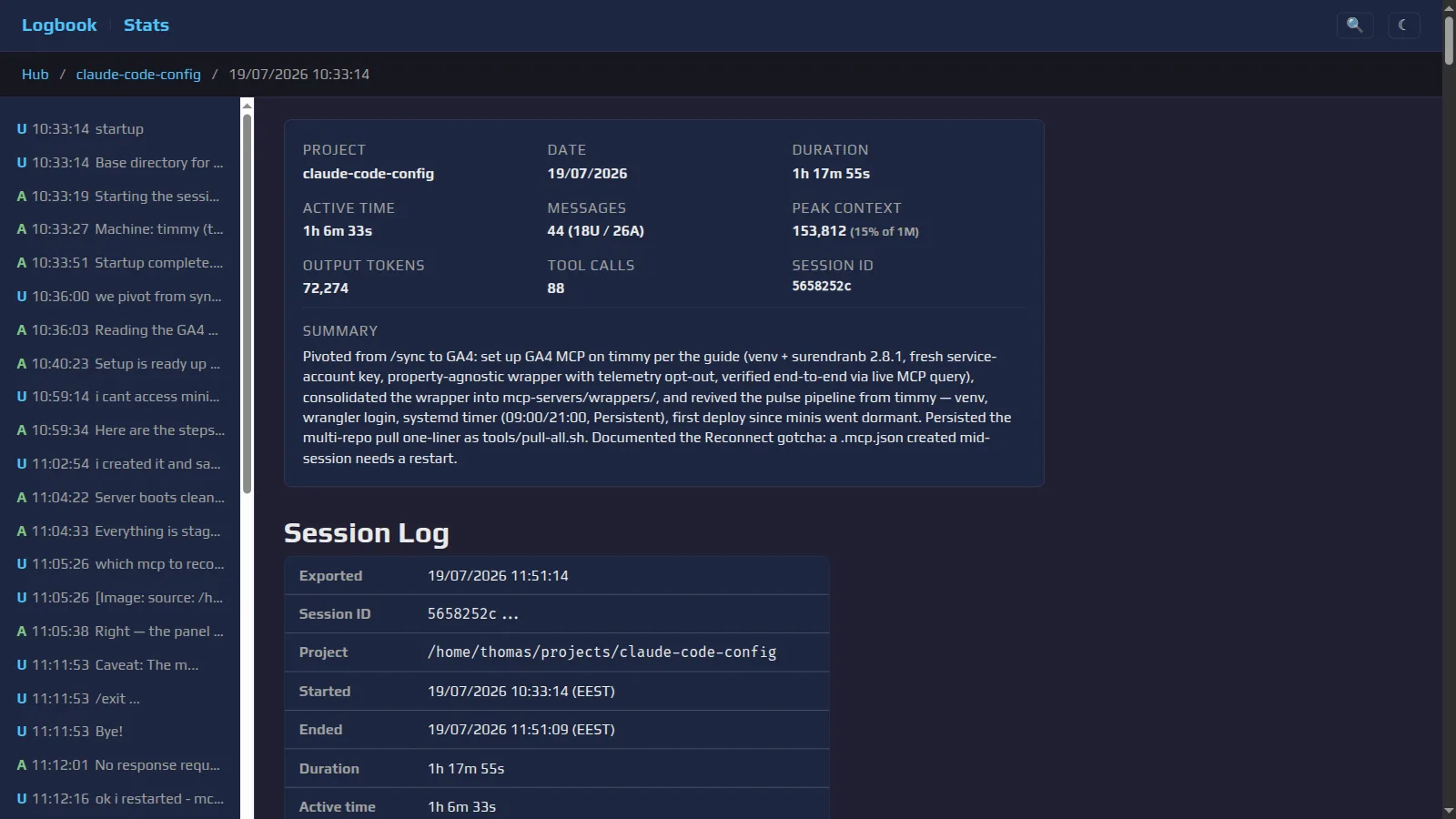Jump to 'Machine: timmy' message
This screenshot has height=819, width=1456.
tap(121, 229)
